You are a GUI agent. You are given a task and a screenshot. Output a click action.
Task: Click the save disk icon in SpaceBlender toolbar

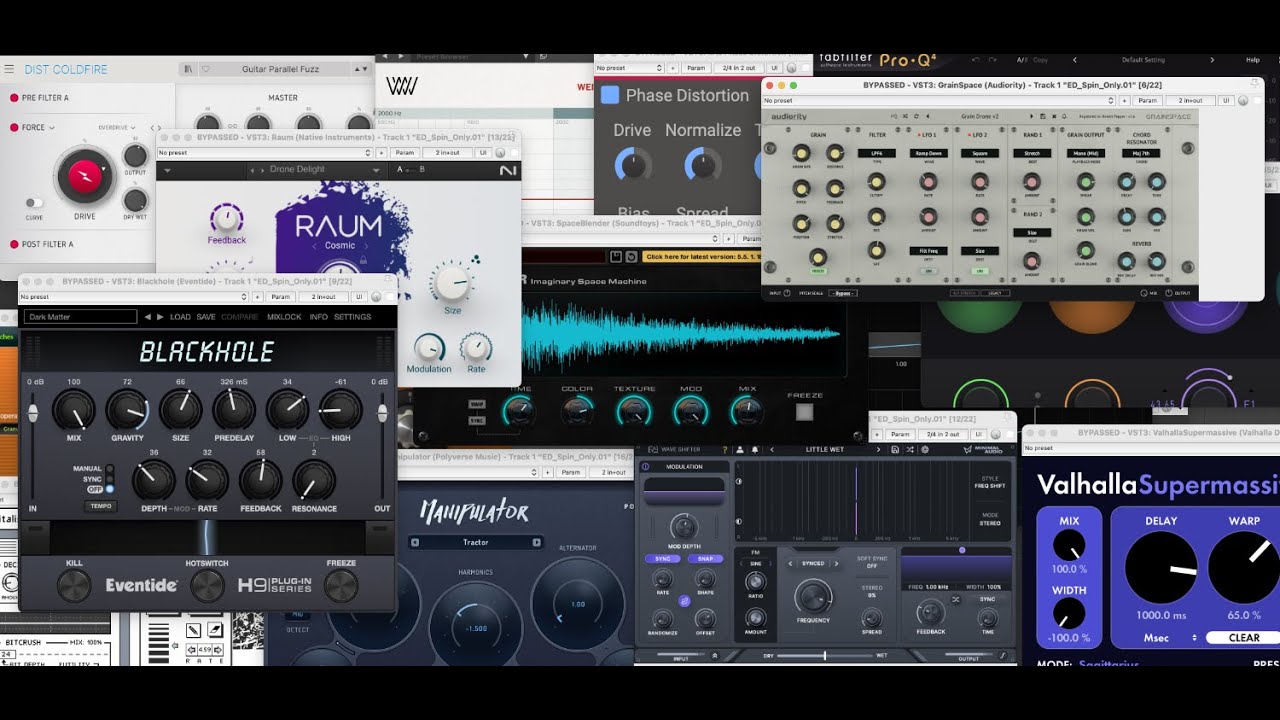click(x=616, y=257)
